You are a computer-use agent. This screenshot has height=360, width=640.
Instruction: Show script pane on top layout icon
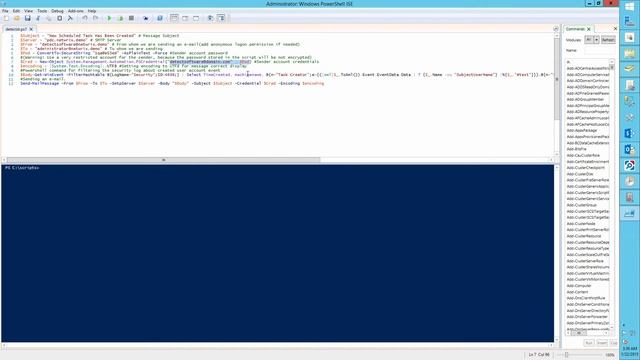174,18
